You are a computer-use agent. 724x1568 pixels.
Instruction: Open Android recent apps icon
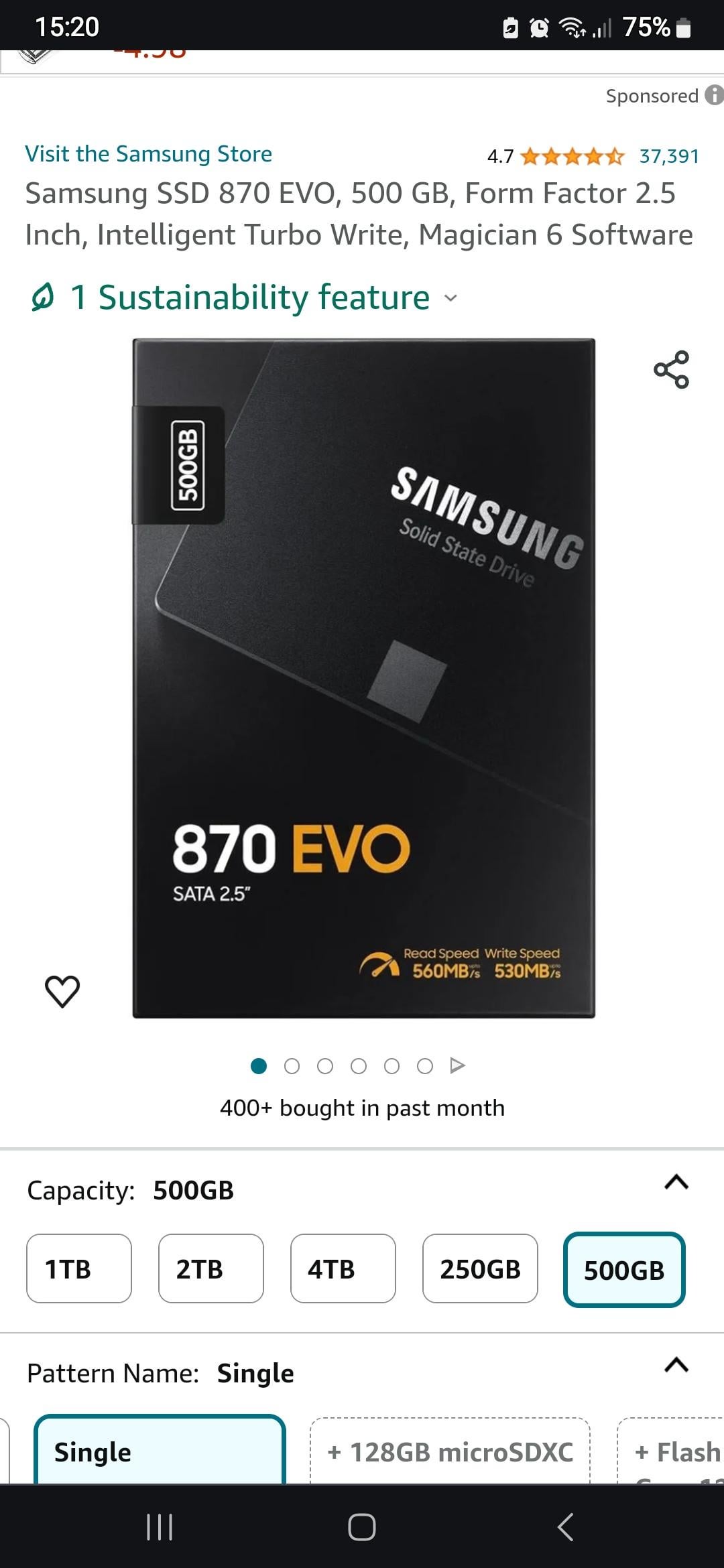coord(160,1527)
